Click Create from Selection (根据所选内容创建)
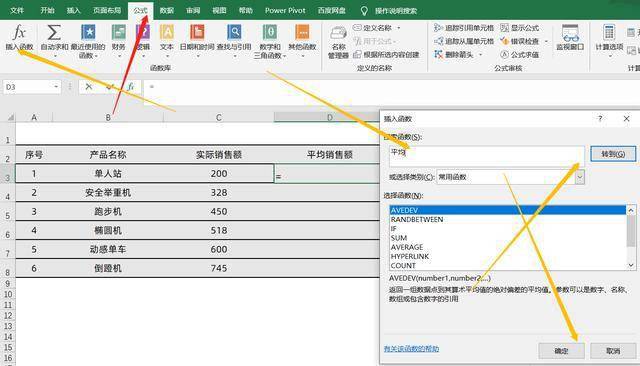 coord(386,54)
